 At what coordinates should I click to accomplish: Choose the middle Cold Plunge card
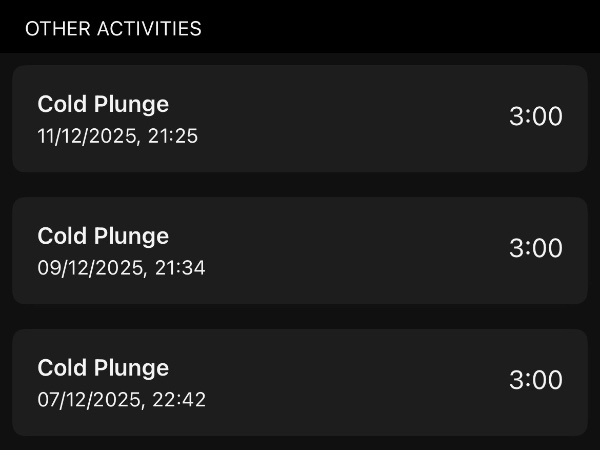point(299,251)
